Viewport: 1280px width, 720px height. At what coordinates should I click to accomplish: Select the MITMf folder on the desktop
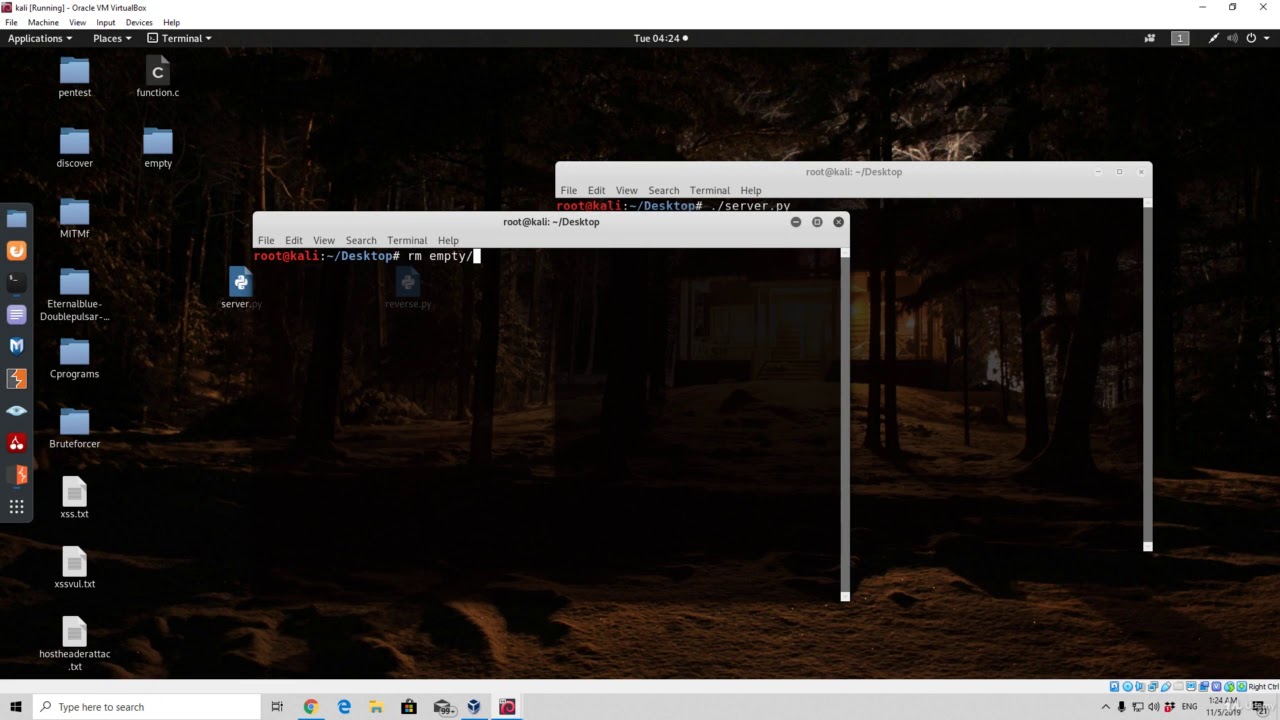point(74,218)
